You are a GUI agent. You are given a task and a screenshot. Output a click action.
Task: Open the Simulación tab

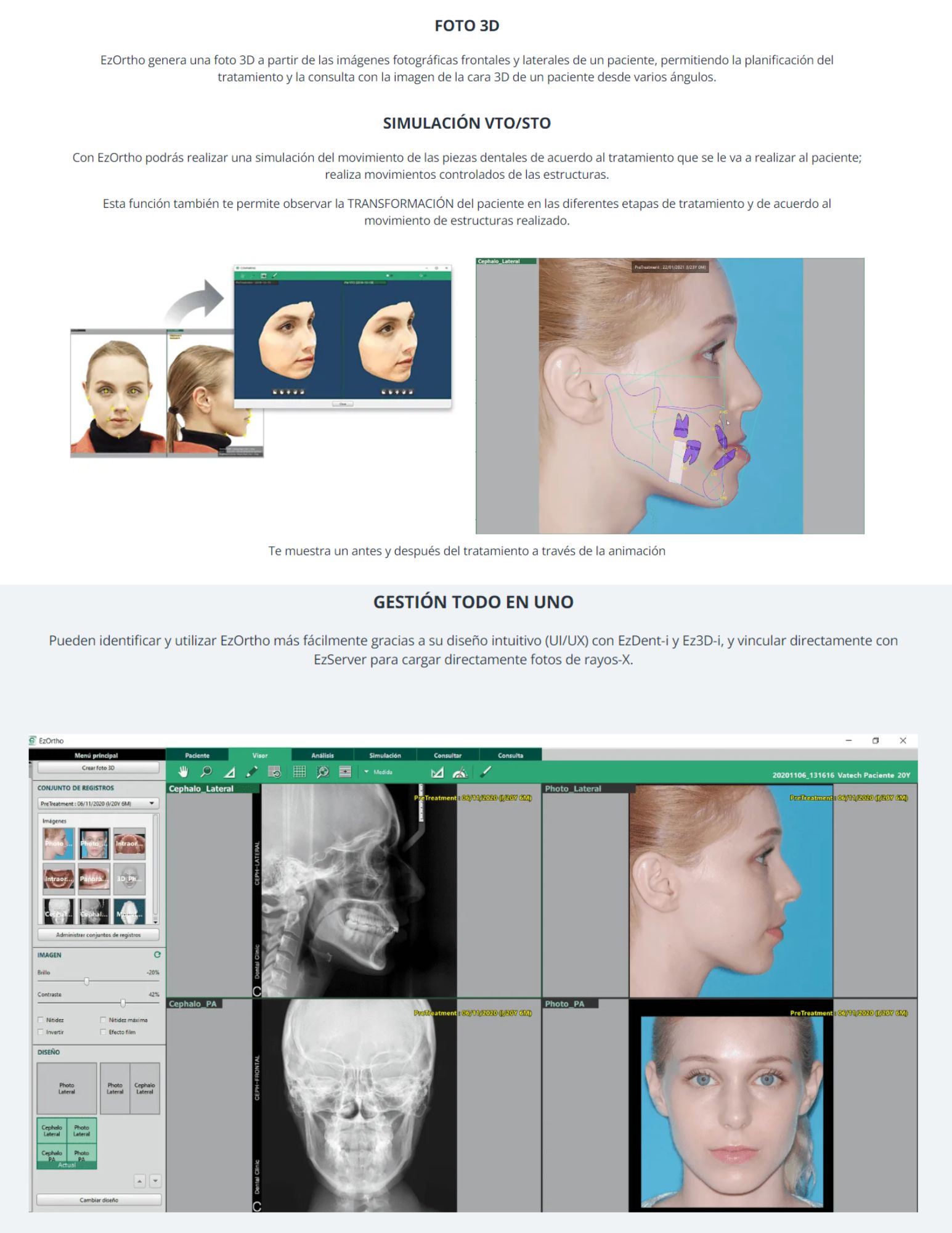[385, 755]
